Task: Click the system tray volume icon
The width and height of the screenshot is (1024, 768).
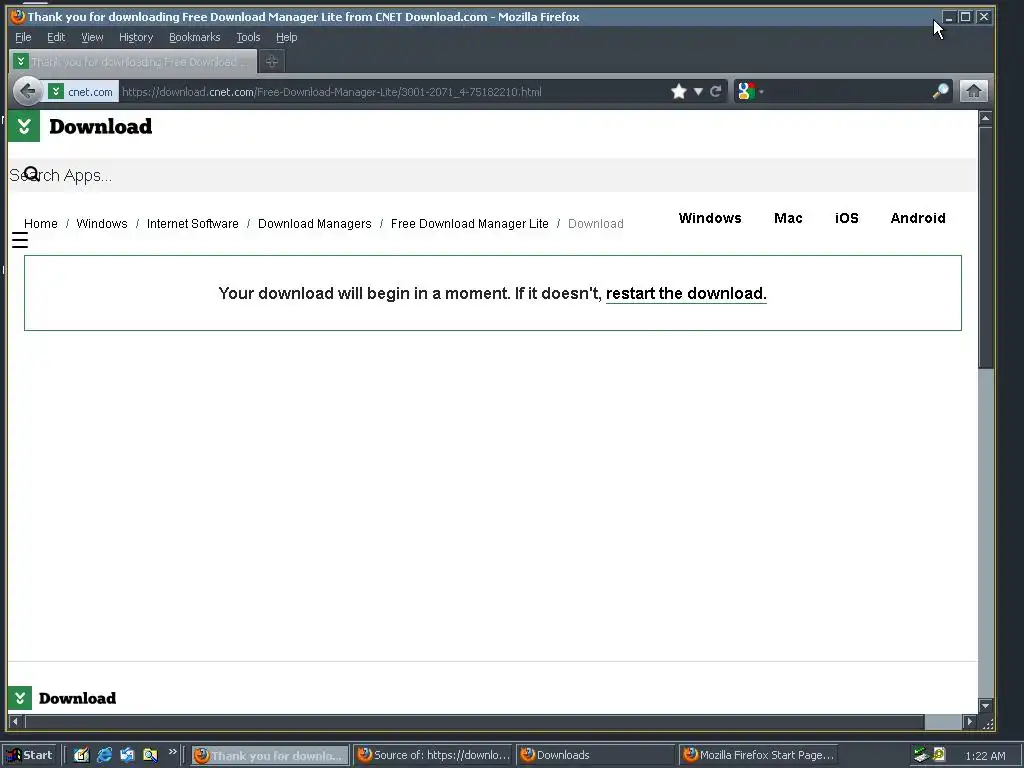Action: pos(939,755)
